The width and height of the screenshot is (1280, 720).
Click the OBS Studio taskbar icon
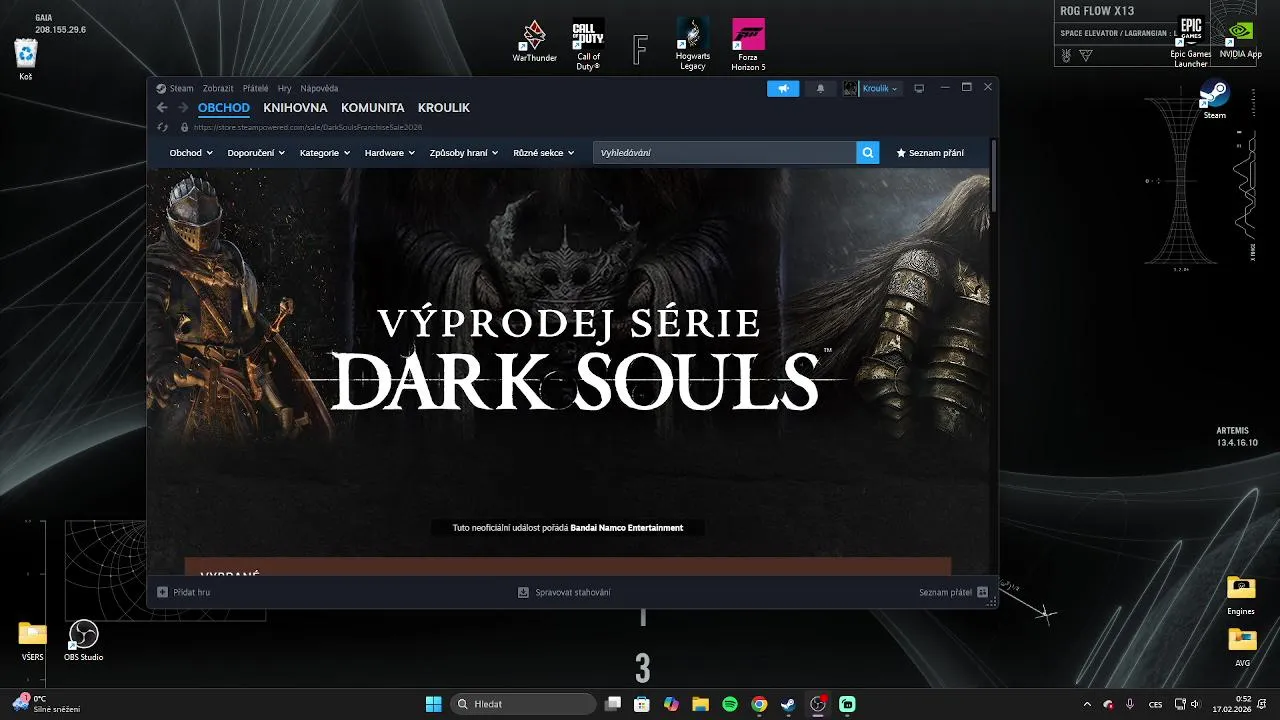click(x=818, y=704)
